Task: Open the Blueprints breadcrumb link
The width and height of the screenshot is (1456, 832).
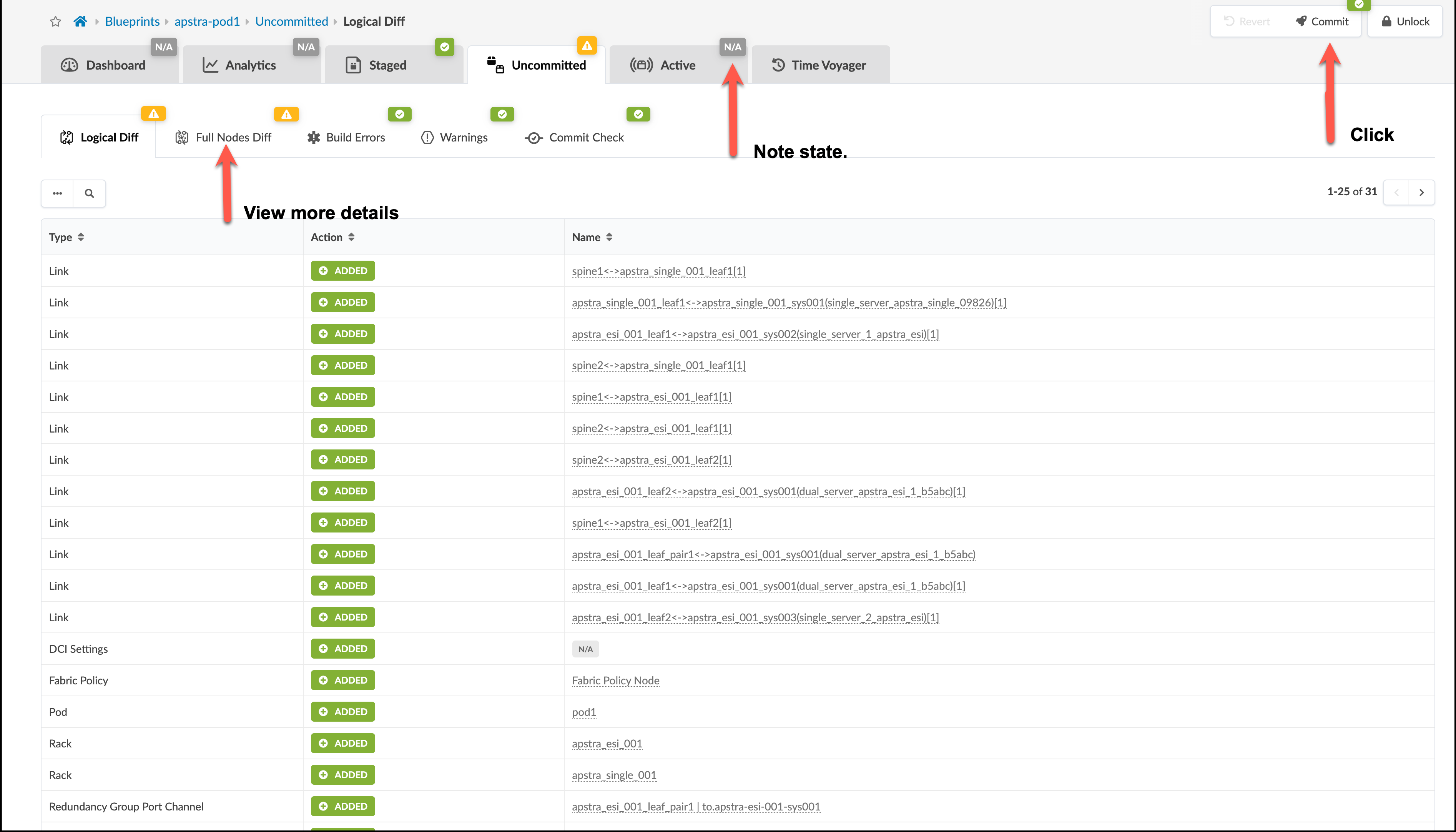Action: point(132,22)
